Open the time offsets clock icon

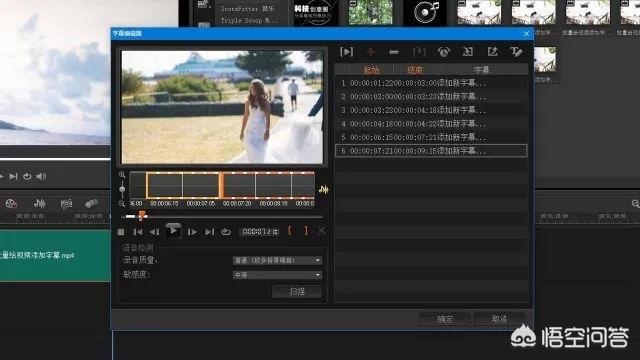coord(444,52)
